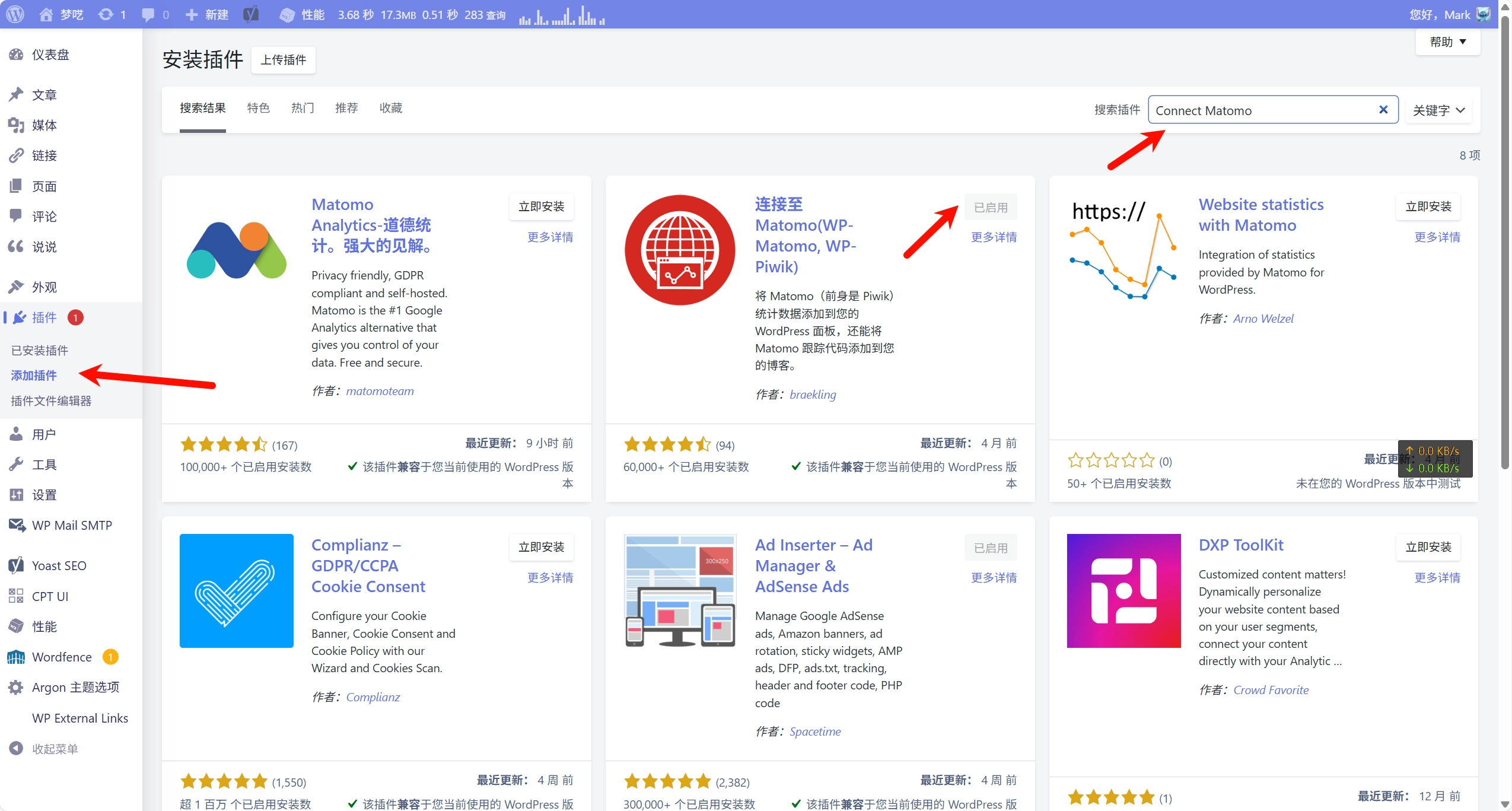Image resolution: width=1512 pixels, height=811 pixels.
Task: Switch to 收藏 tab
Action: pyautogui.click(x=391, y=108)
